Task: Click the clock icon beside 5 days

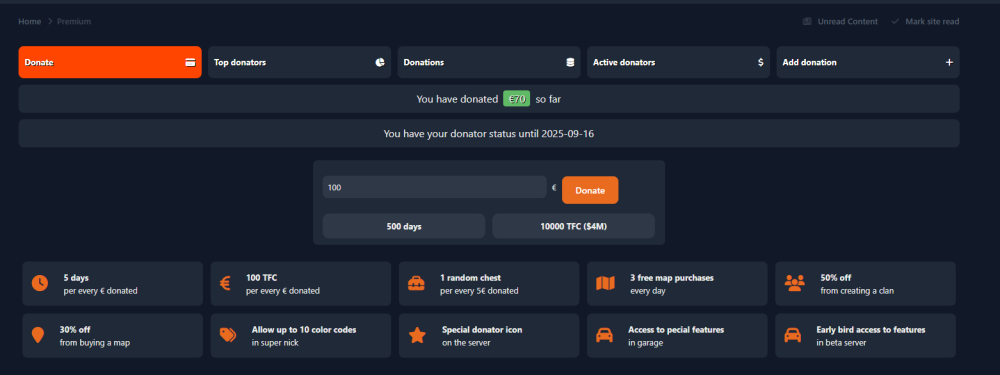Action: (40, 283)
